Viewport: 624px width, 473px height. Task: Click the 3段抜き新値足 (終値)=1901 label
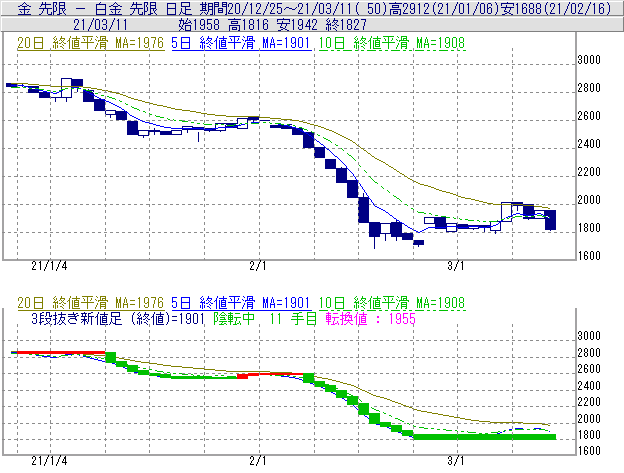118,319
